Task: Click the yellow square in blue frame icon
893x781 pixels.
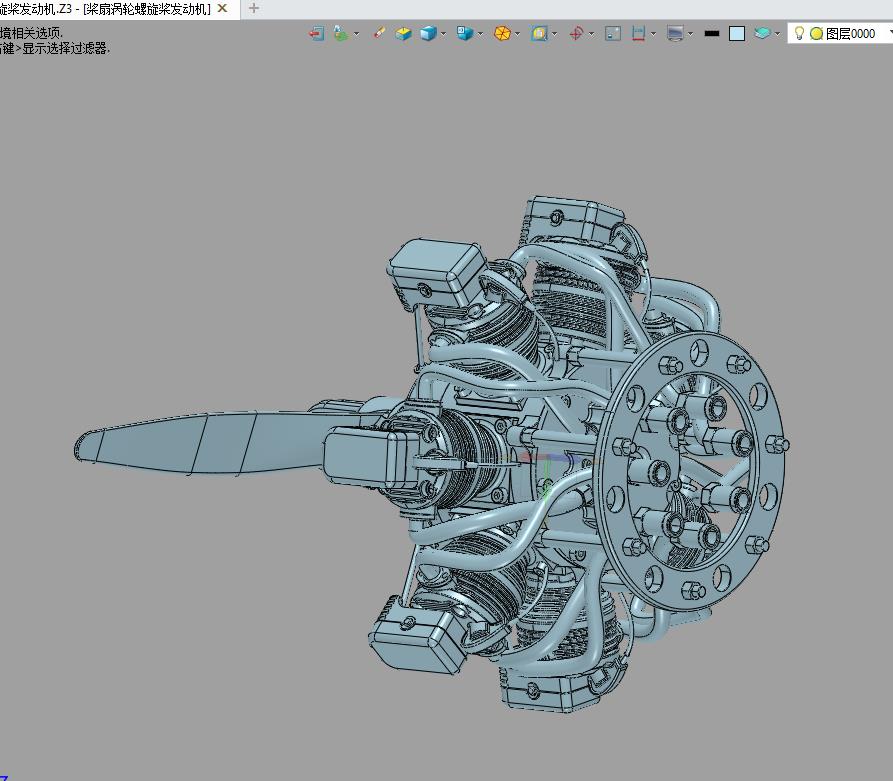Action: pyautogui.click(x=539, y=34)
